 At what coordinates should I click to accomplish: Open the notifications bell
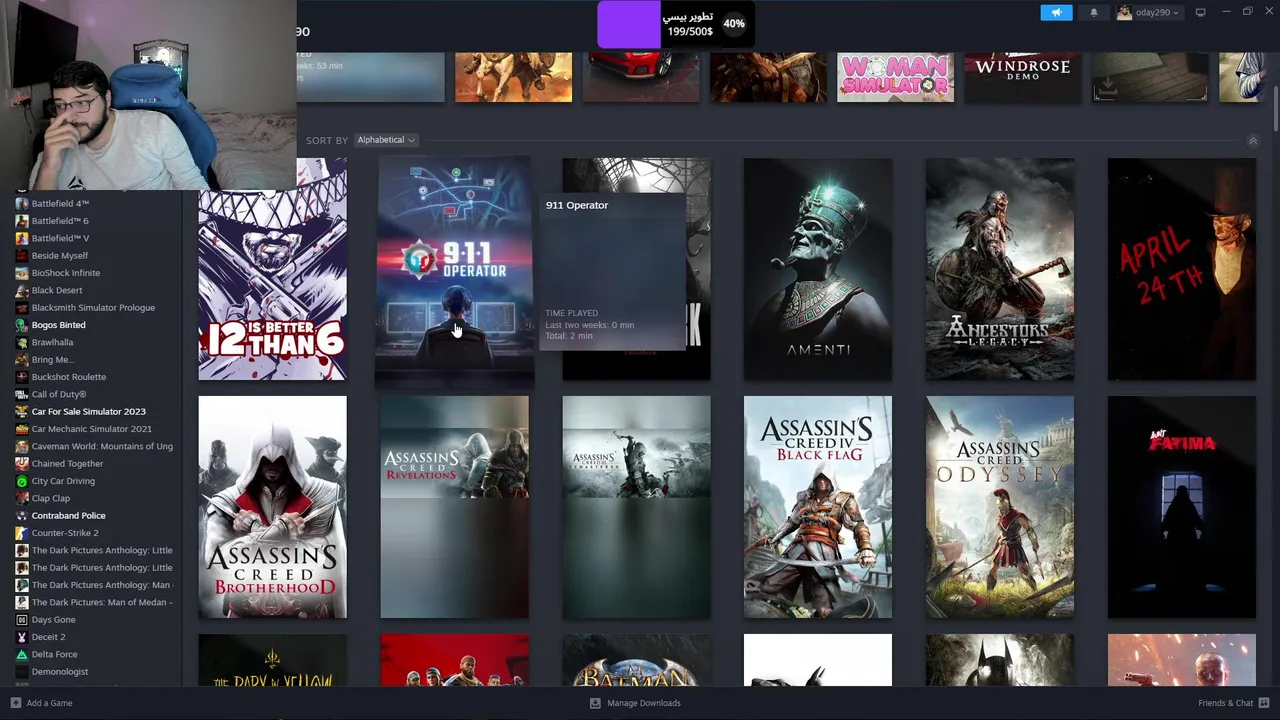click(x=1093, y=12)
